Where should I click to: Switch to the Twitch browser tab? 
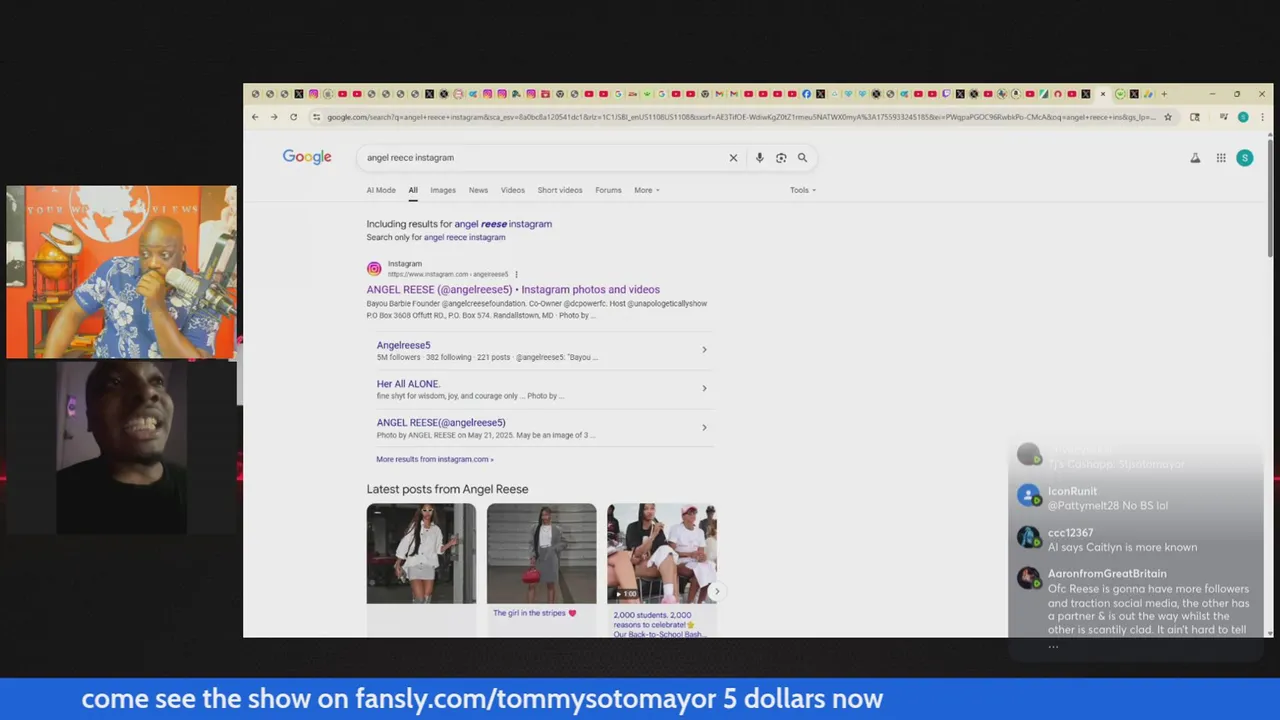(946, 94)
